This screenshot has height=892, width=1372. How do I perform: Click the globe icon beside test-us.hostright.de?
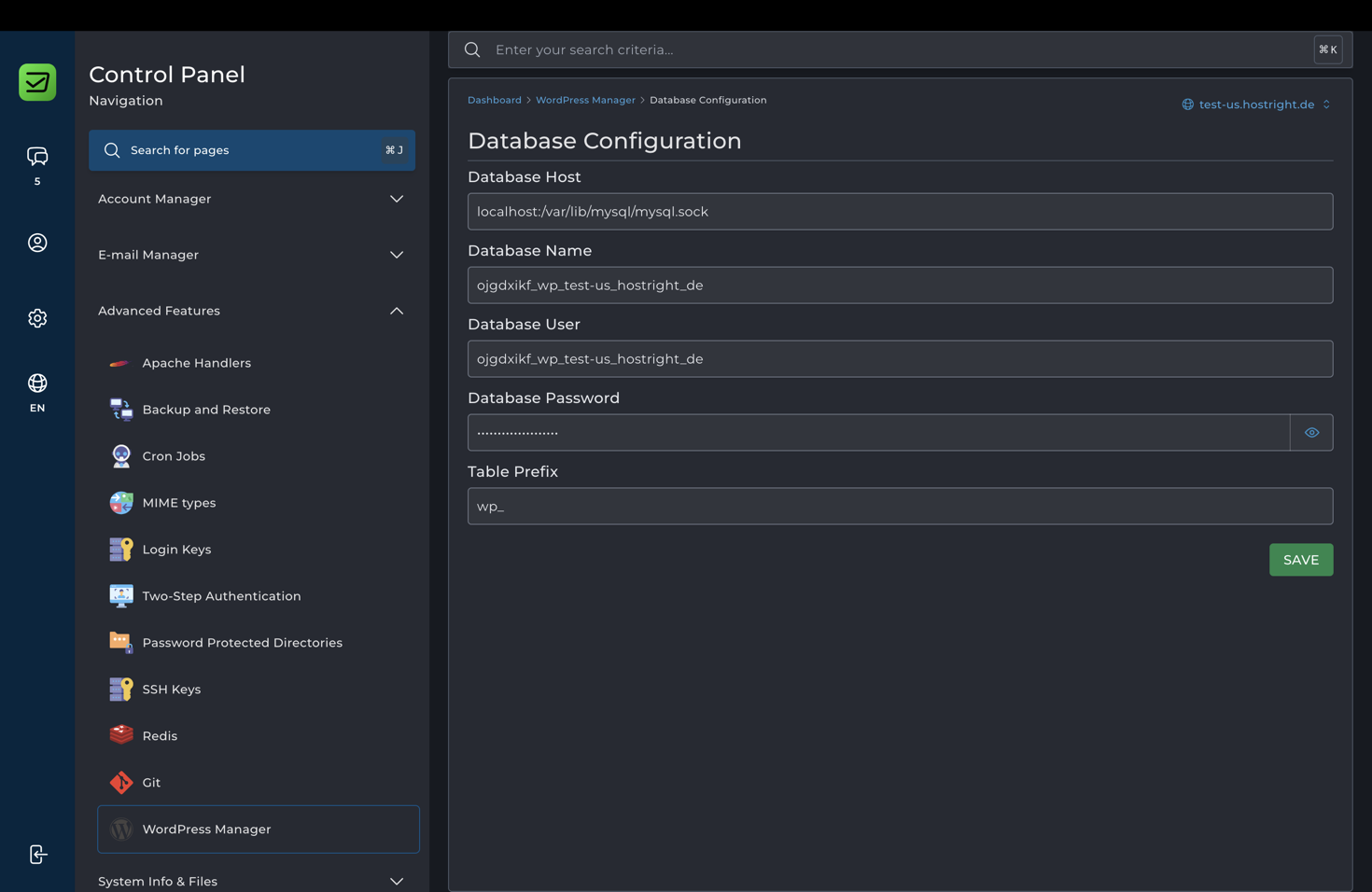pos(1187,105)
